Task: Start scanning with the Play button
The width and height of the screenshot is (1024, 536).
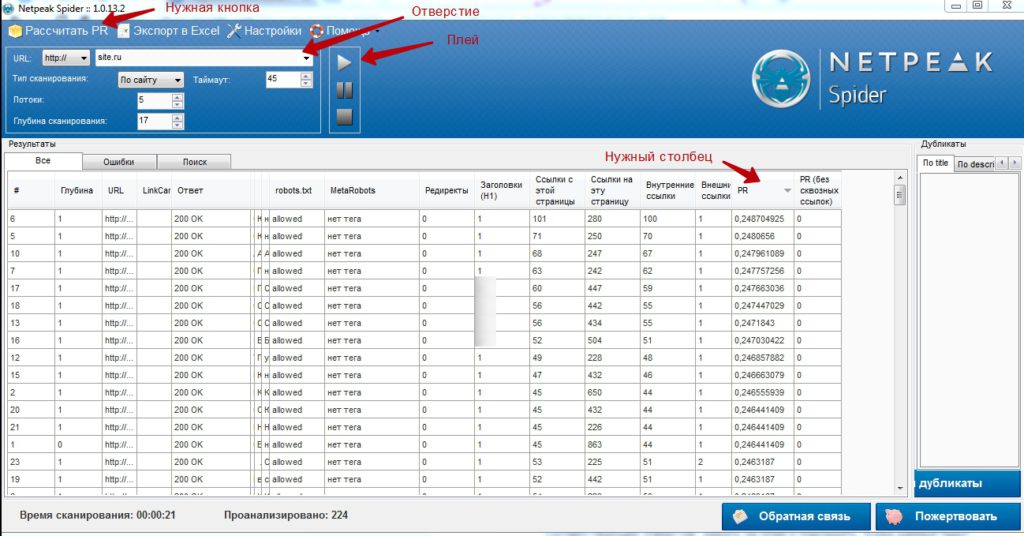Action: click(344, 63)
